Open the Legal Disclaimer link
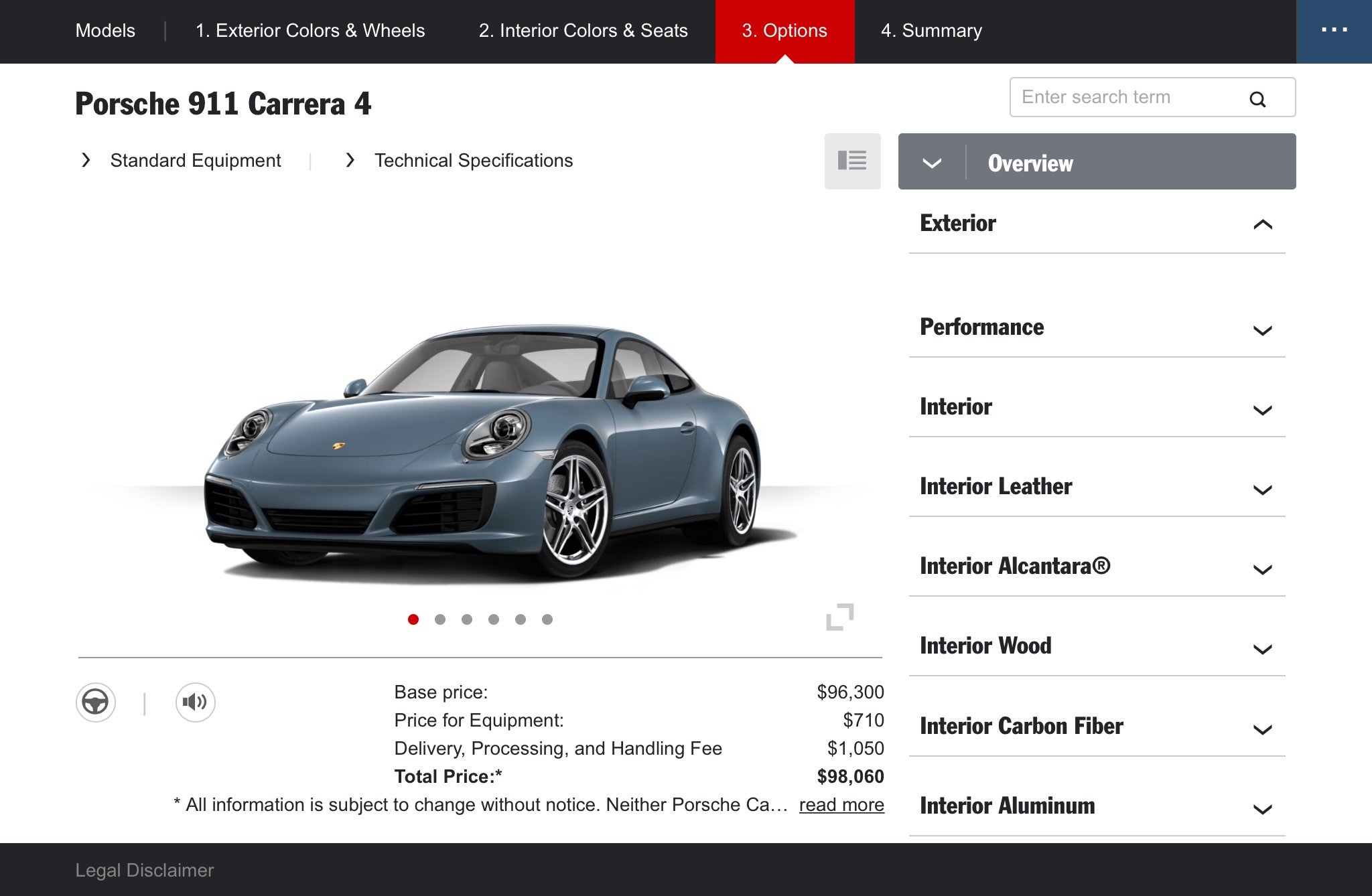This screenshot has width=1372, height=896. (144, 871)
